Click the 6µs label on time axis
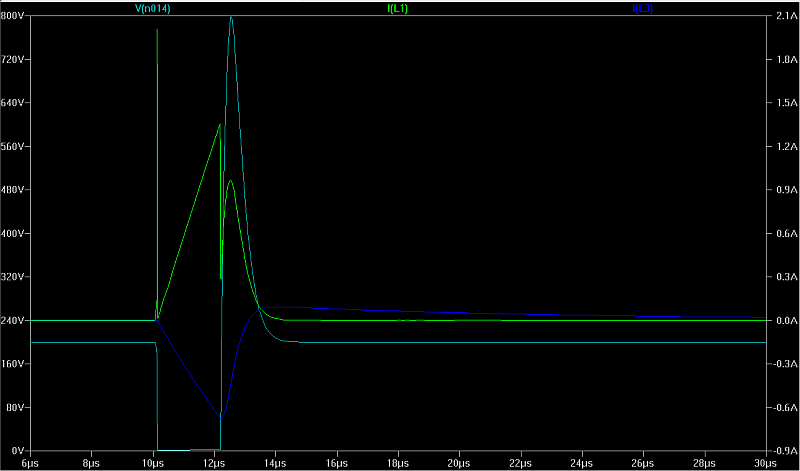 tap(30, 463)
